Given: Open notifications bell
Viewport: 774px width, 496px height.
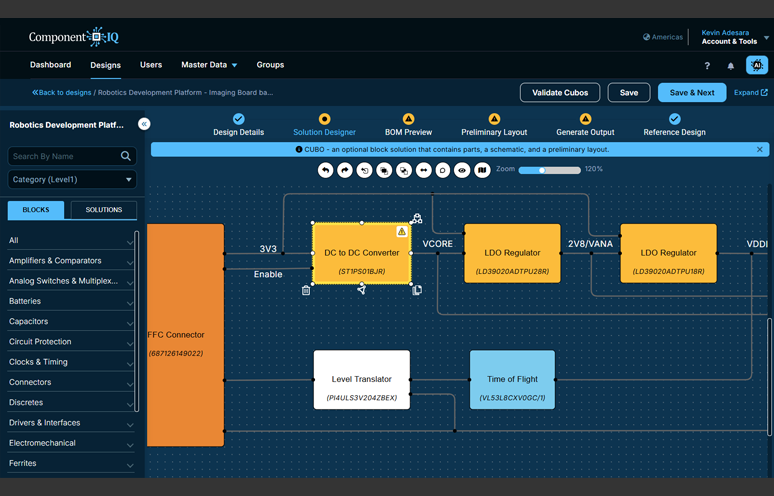Looking at the screenshot, I should pos(731,66).
